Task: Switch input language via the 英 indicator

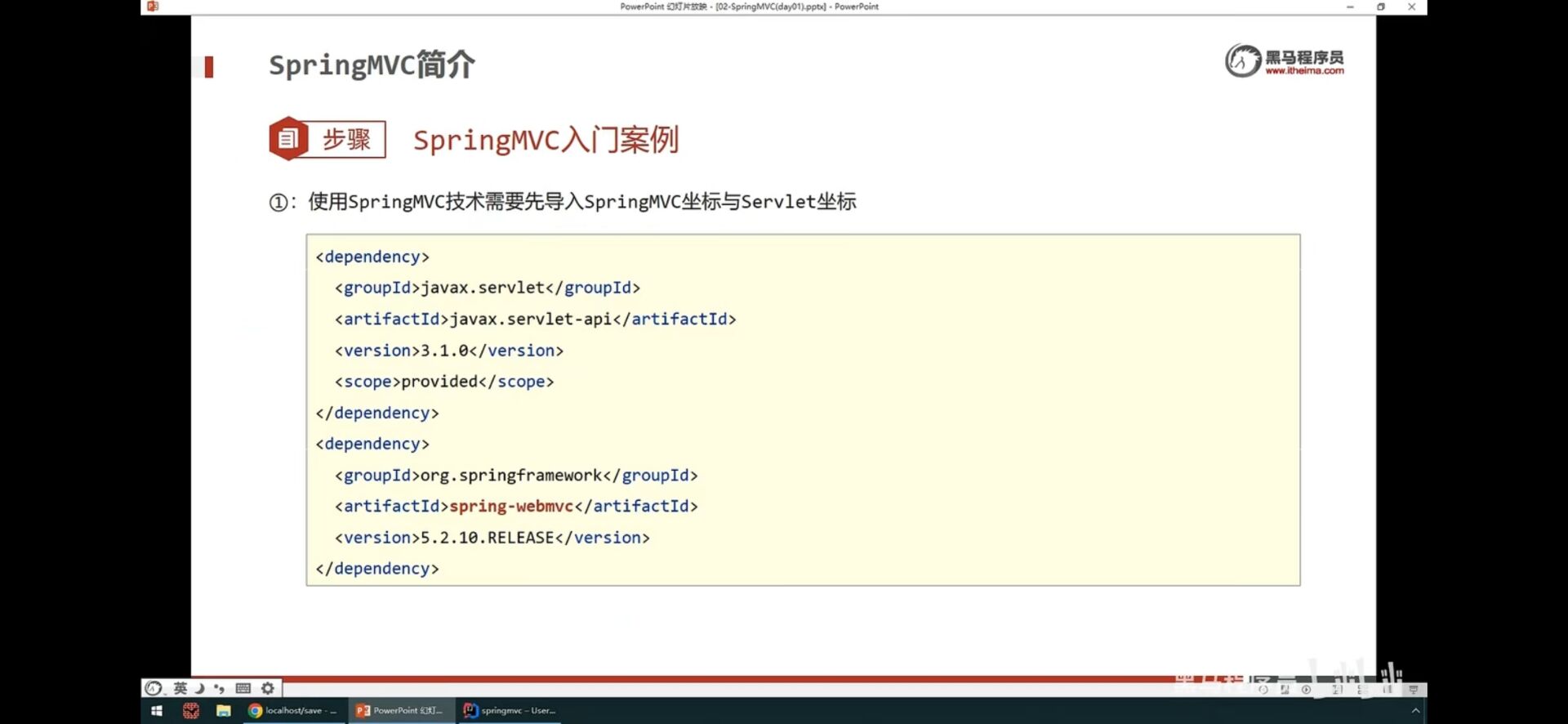Action: point(180,689)
